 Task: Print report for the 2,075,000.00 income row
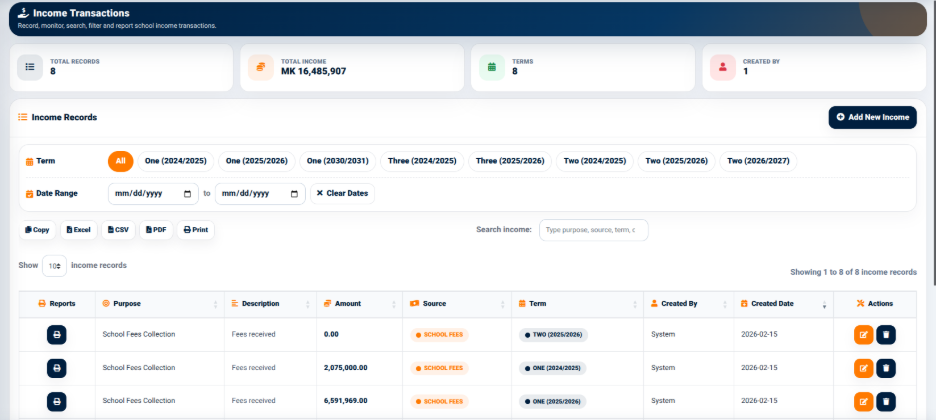point(57,368)
